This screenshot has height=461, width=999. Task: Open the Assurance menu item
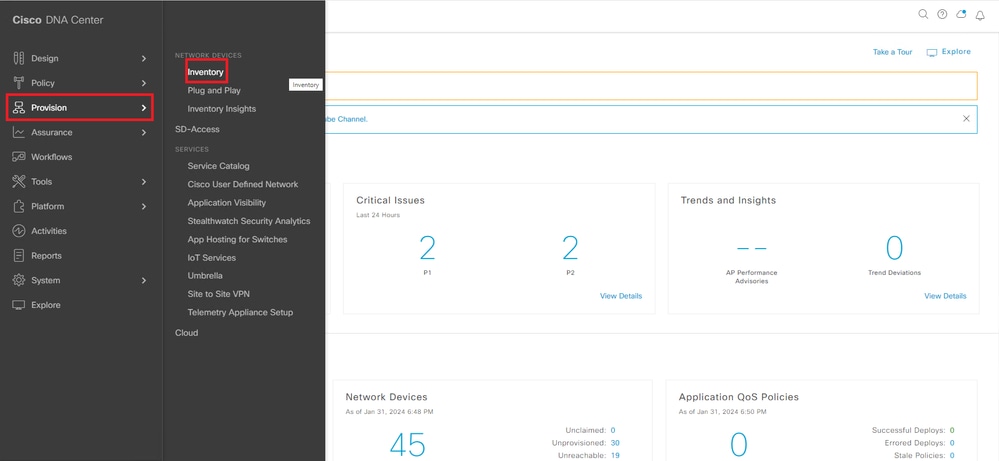pos(52,132)
